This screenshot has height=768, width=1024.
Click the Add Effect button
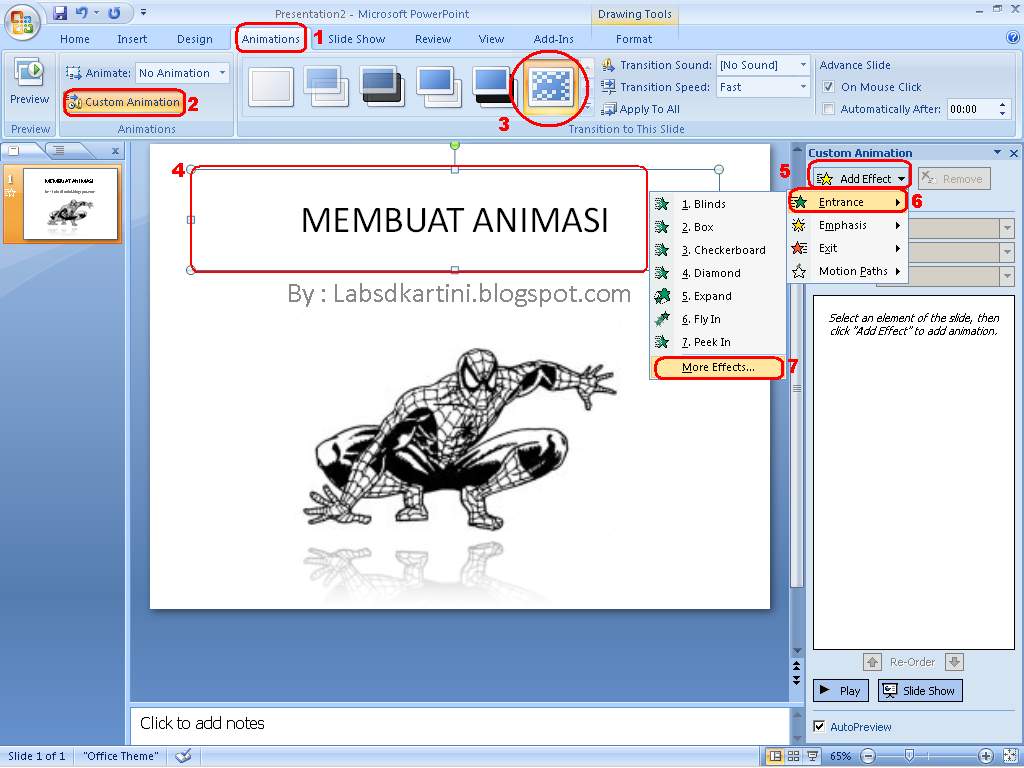[859, 178]
